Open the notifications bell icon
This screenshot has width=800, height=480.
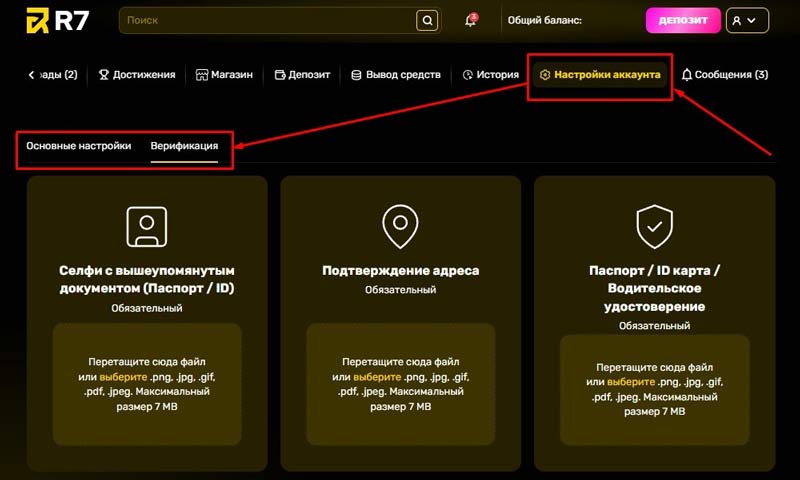(x=470, y=20)
